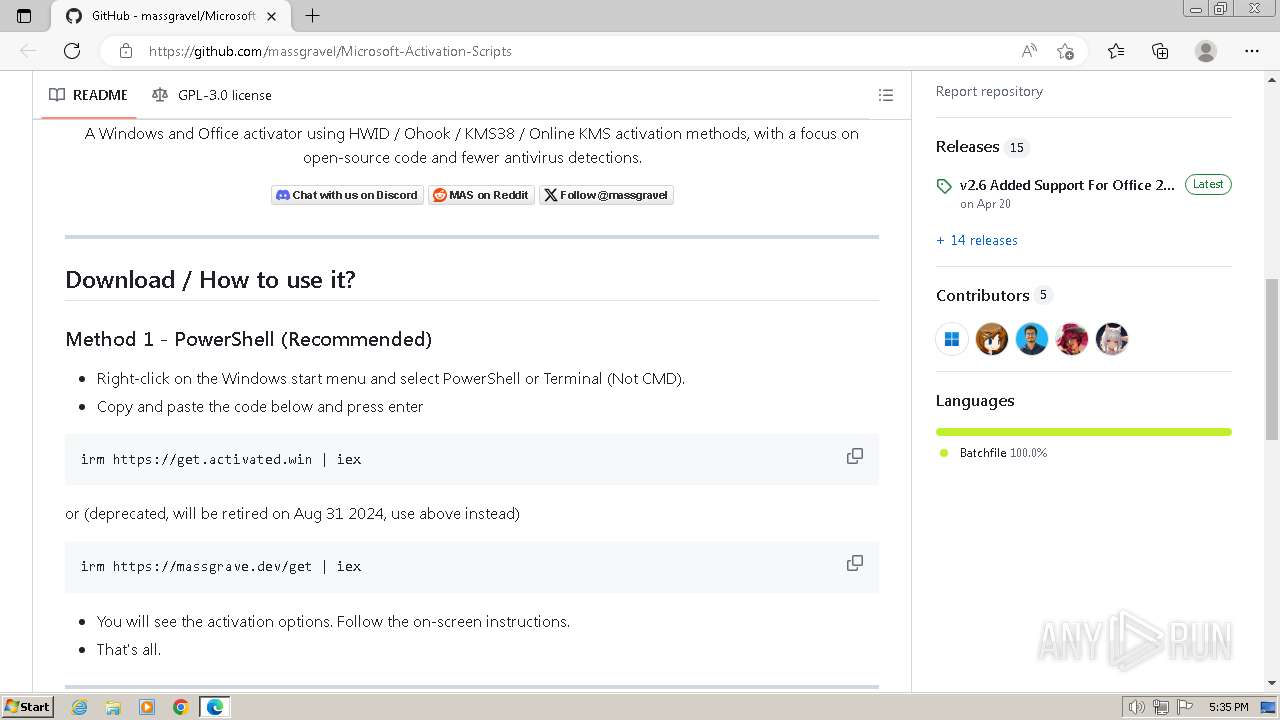Open the second contributor avatar
Screen dimensions: 1280x720
(x=992, y=339)
